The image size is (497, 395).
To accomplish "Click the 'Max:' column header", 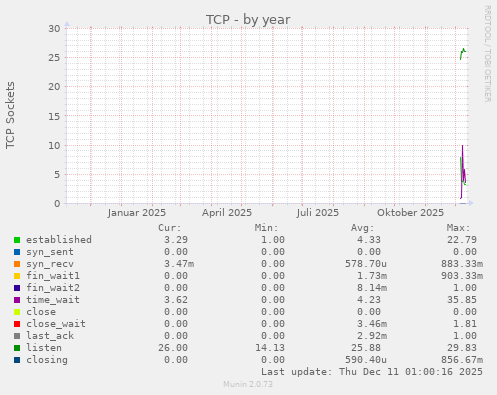I will coord(459,228).
